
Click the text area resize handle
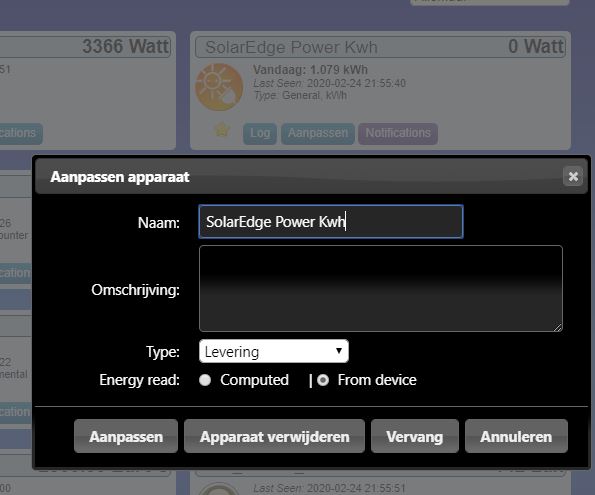point(558,327)
